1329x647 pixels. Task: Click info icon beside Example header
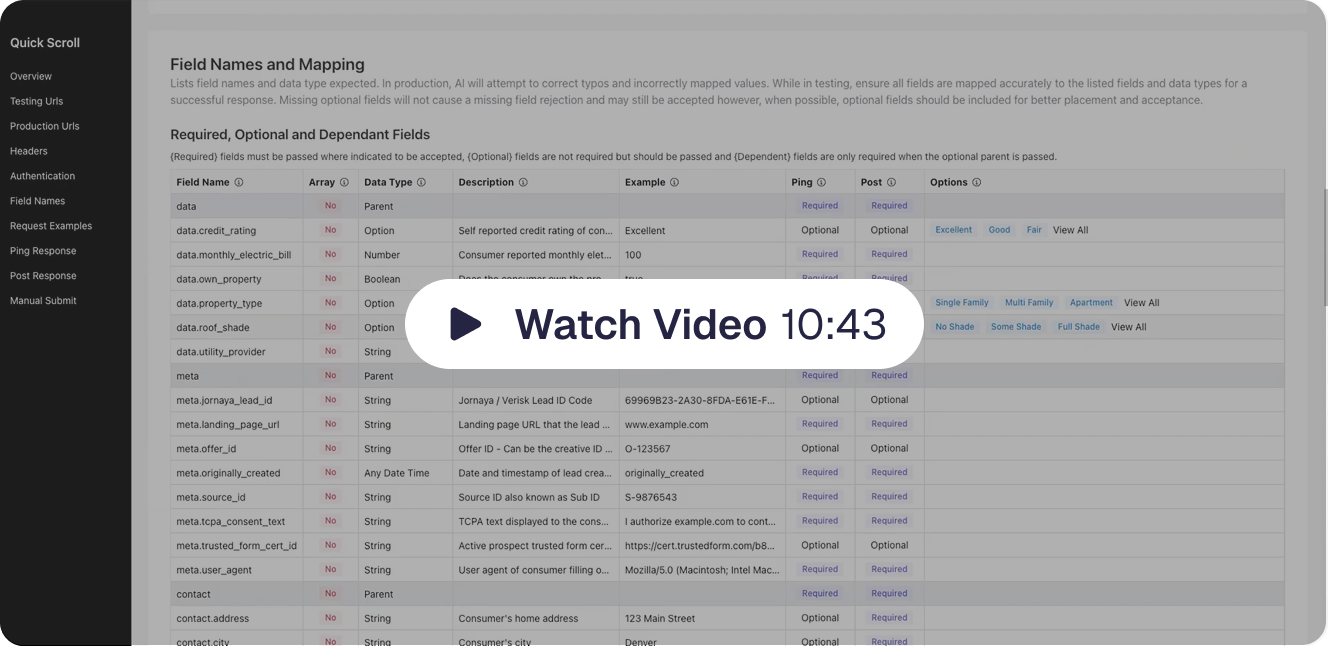click(x=674, y=183)
